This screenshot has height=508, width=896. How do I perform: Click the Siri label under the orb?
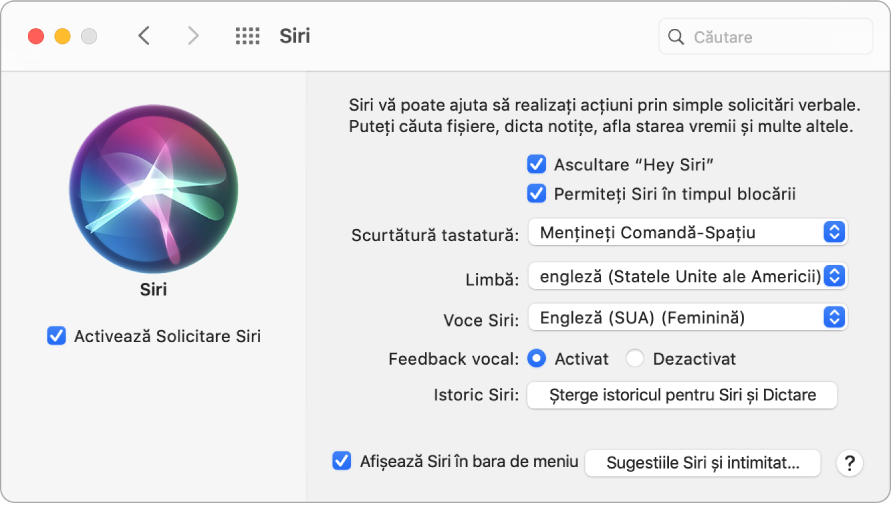pyautogui.click(x=153, y=289)
